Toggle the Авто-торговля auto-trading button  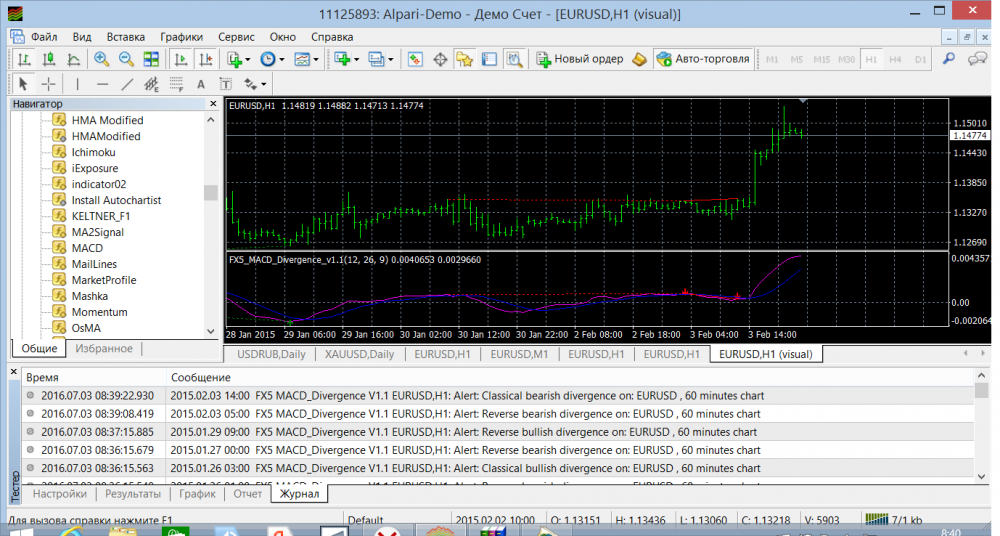click(702, 59)
